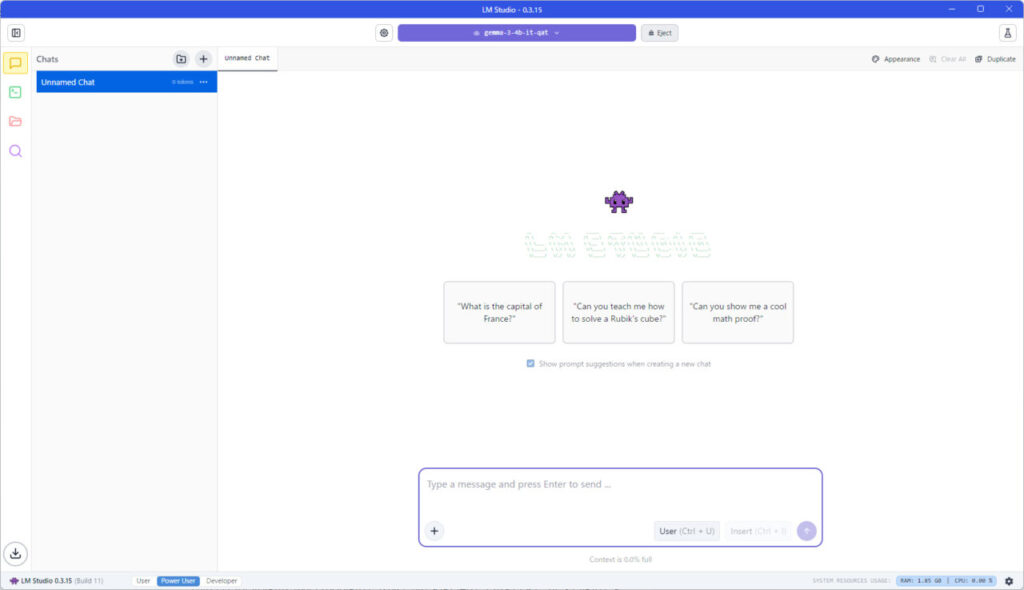Screen dimensions: 1024x590
Task: Select Unnamed Chat in the chats list
Action: coord(127,82)
